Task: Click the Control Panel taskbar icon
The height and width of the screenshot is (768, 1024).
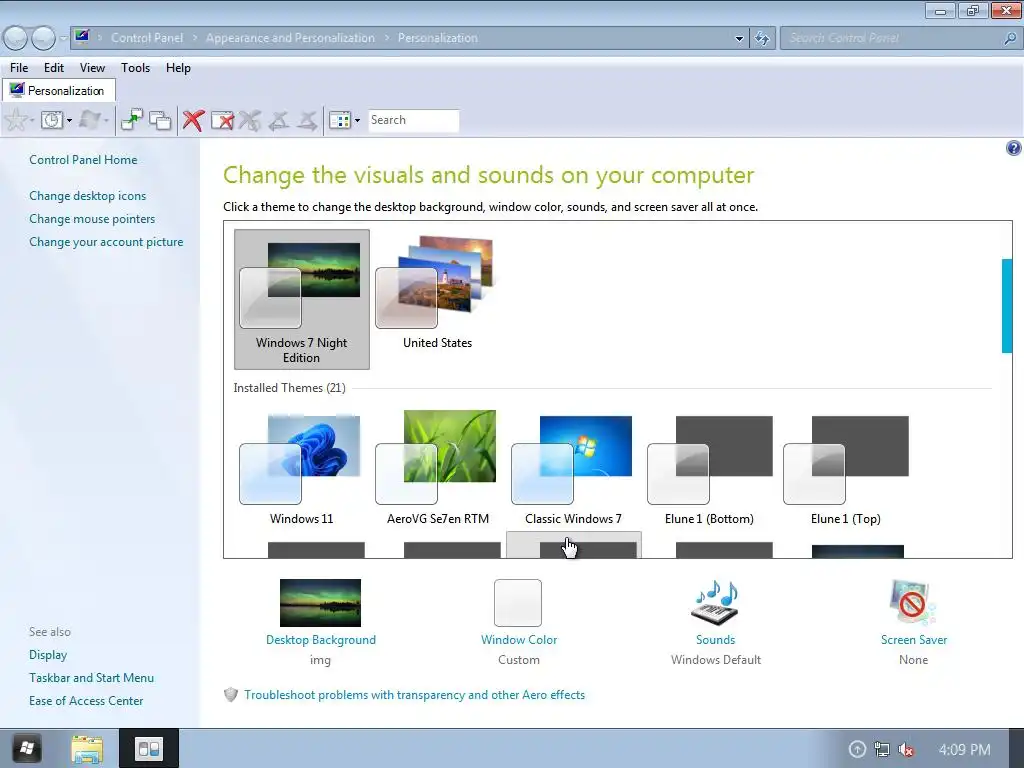Action: coord(148,748)
